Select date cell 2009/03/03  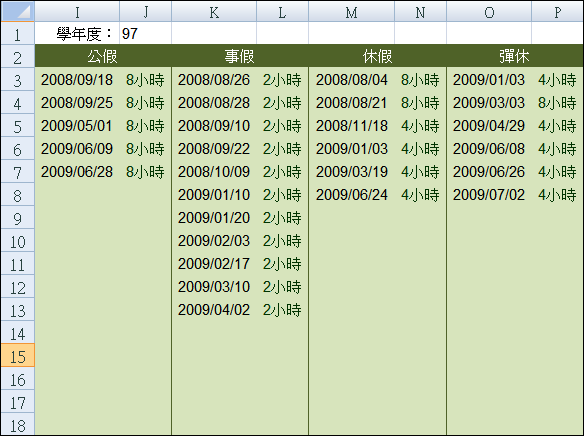[x=489, y=103]
